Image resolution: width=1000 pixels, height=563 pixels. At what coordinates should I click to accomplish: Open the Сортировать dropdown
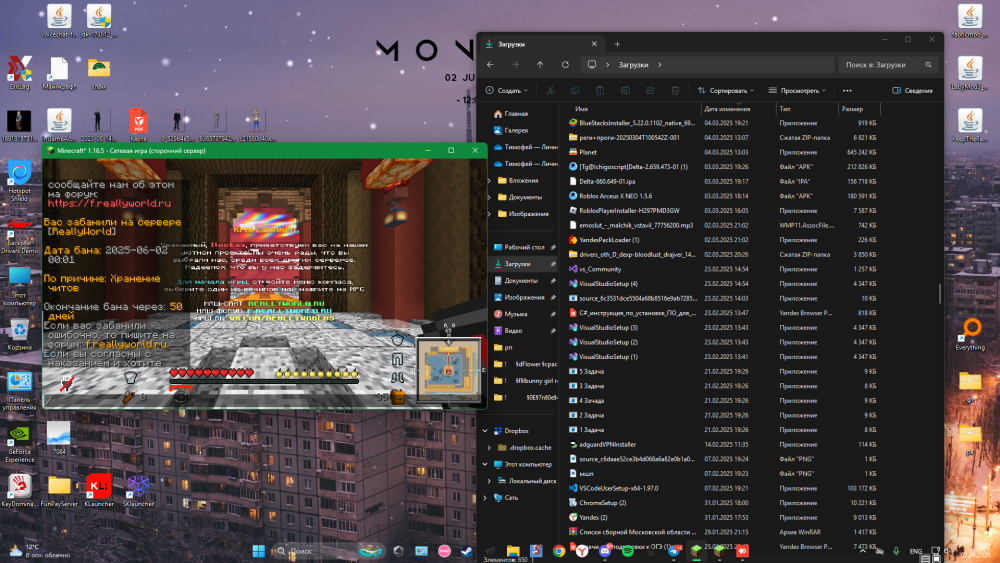pos(726,91)
